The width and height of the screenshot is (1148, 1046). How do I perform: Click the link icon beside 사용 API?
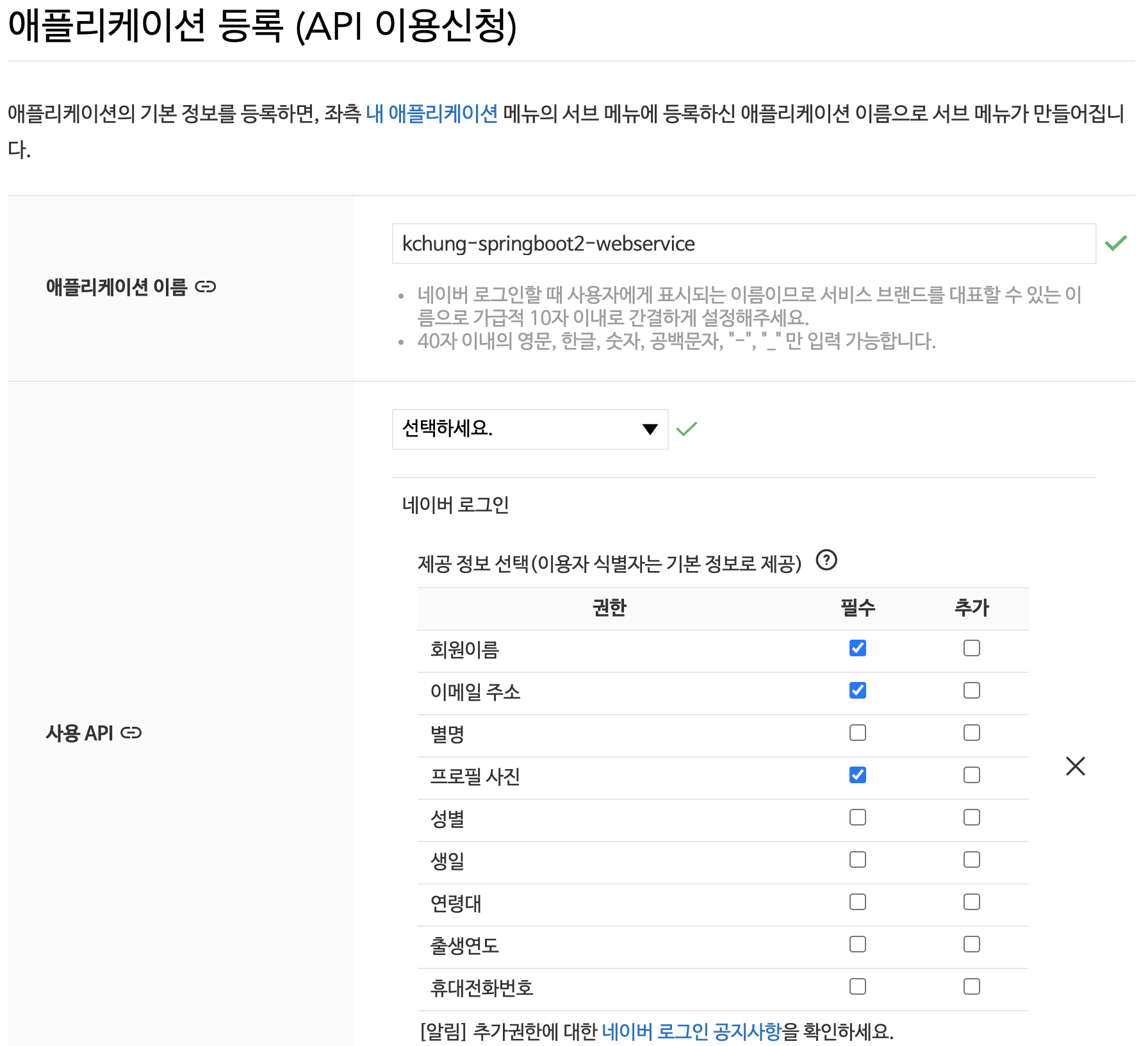131,733
